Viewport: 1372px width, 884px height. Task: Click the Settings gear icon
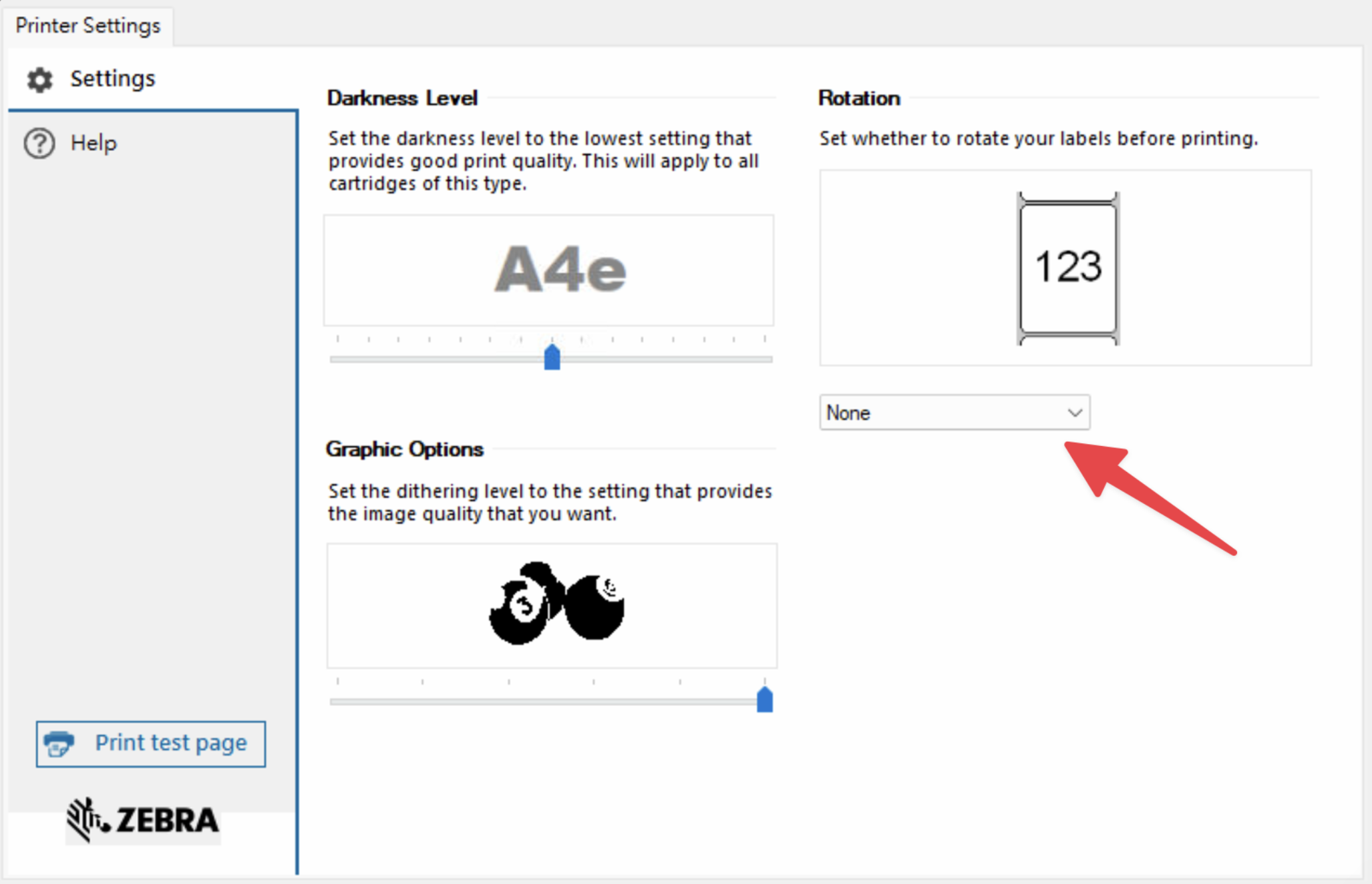[x=39, y=79]
